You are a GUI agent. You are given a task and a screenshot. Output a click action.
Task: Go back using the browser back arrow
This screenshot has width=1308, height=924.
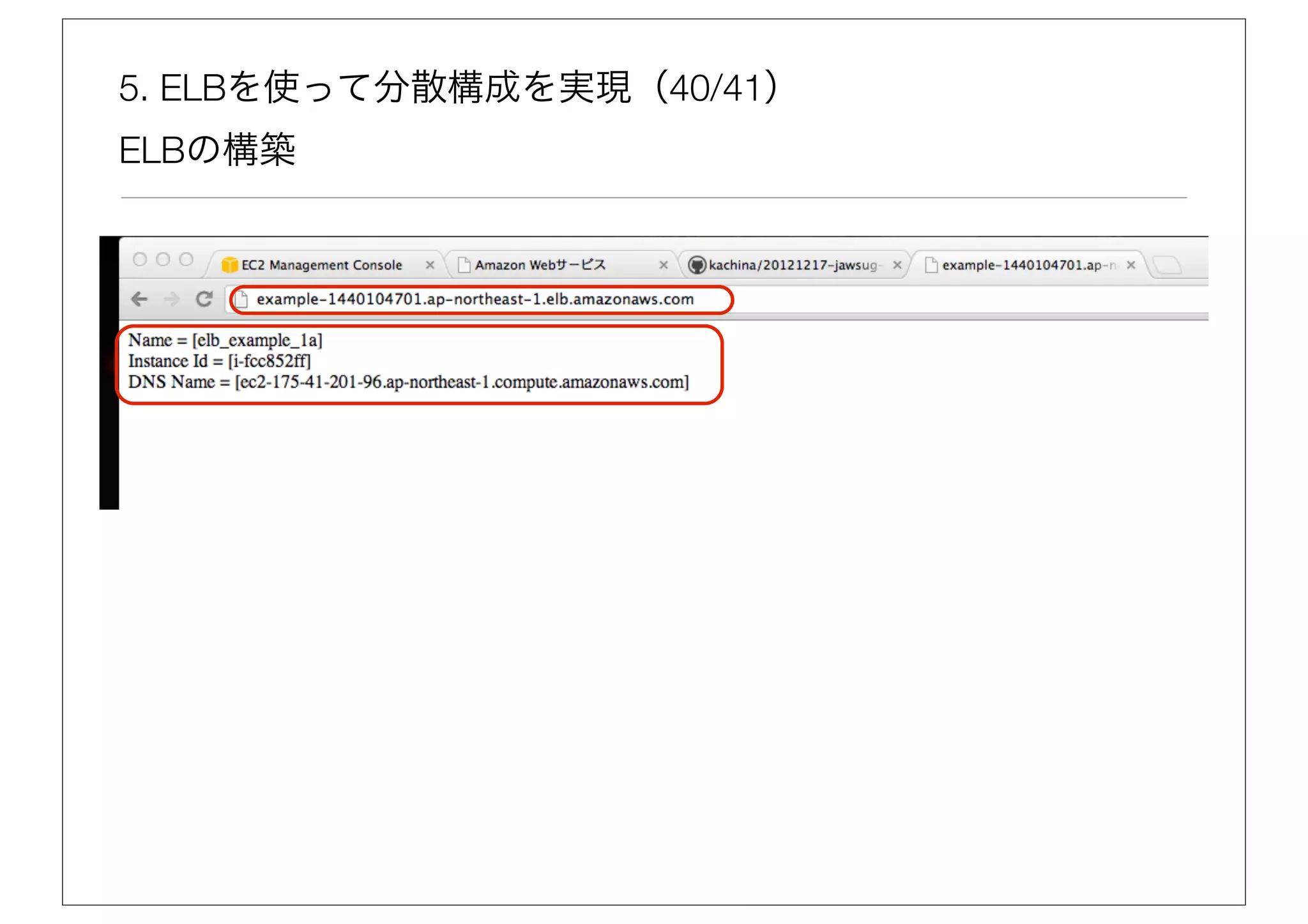coord(139,299)
